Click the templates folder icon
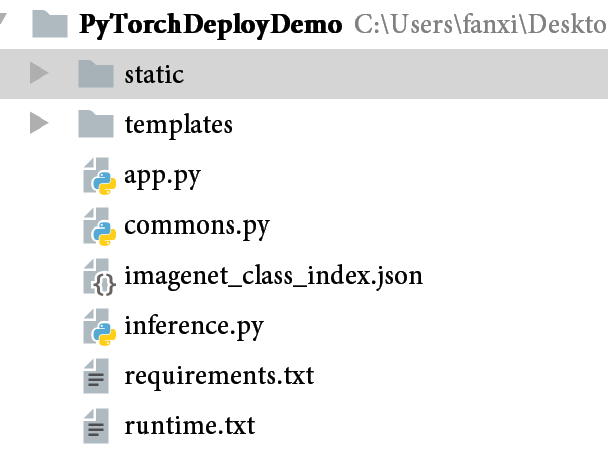 [x=96, y=124]
